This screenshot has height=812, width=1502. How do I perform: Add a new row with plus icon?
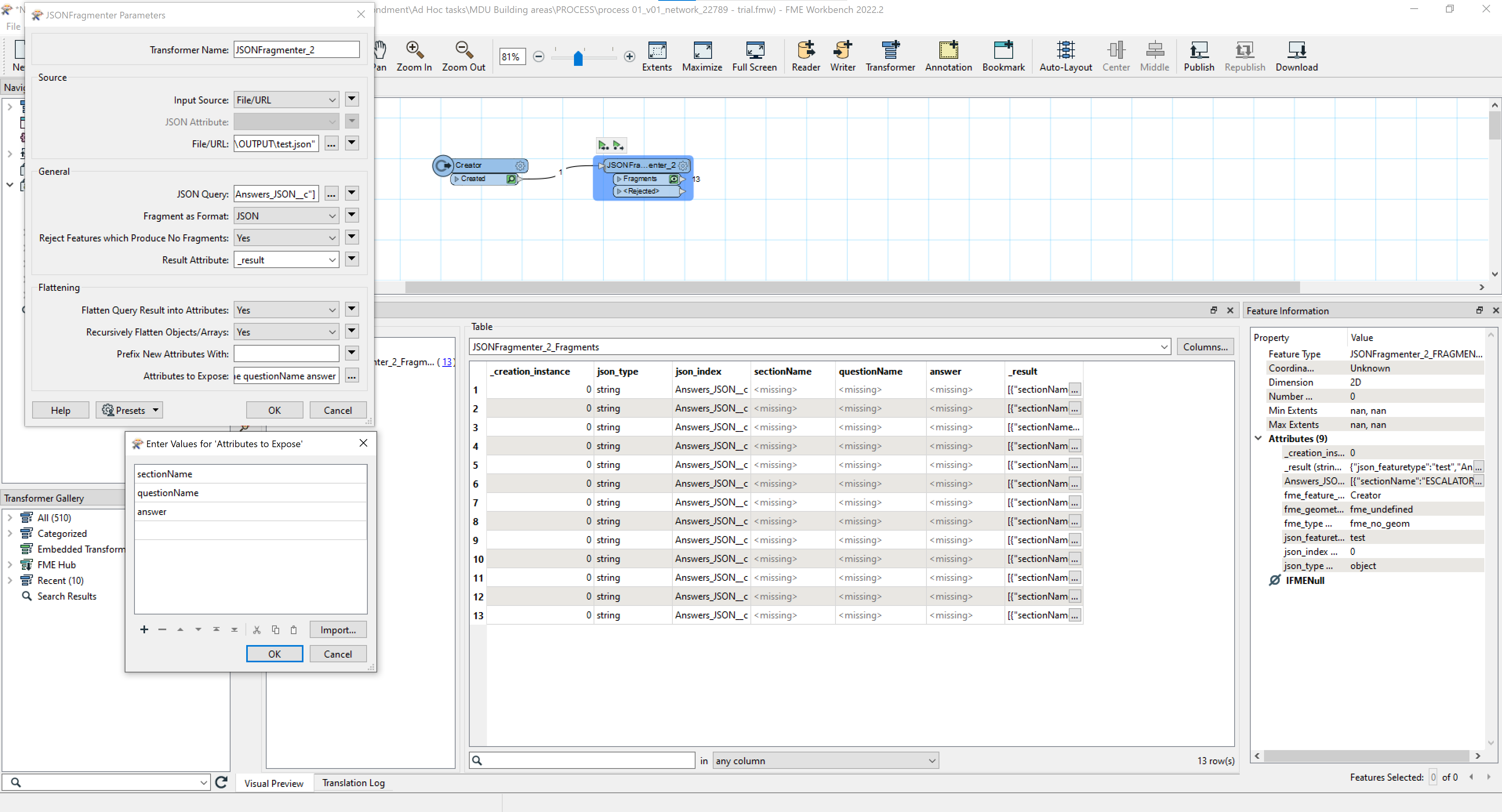144,629
